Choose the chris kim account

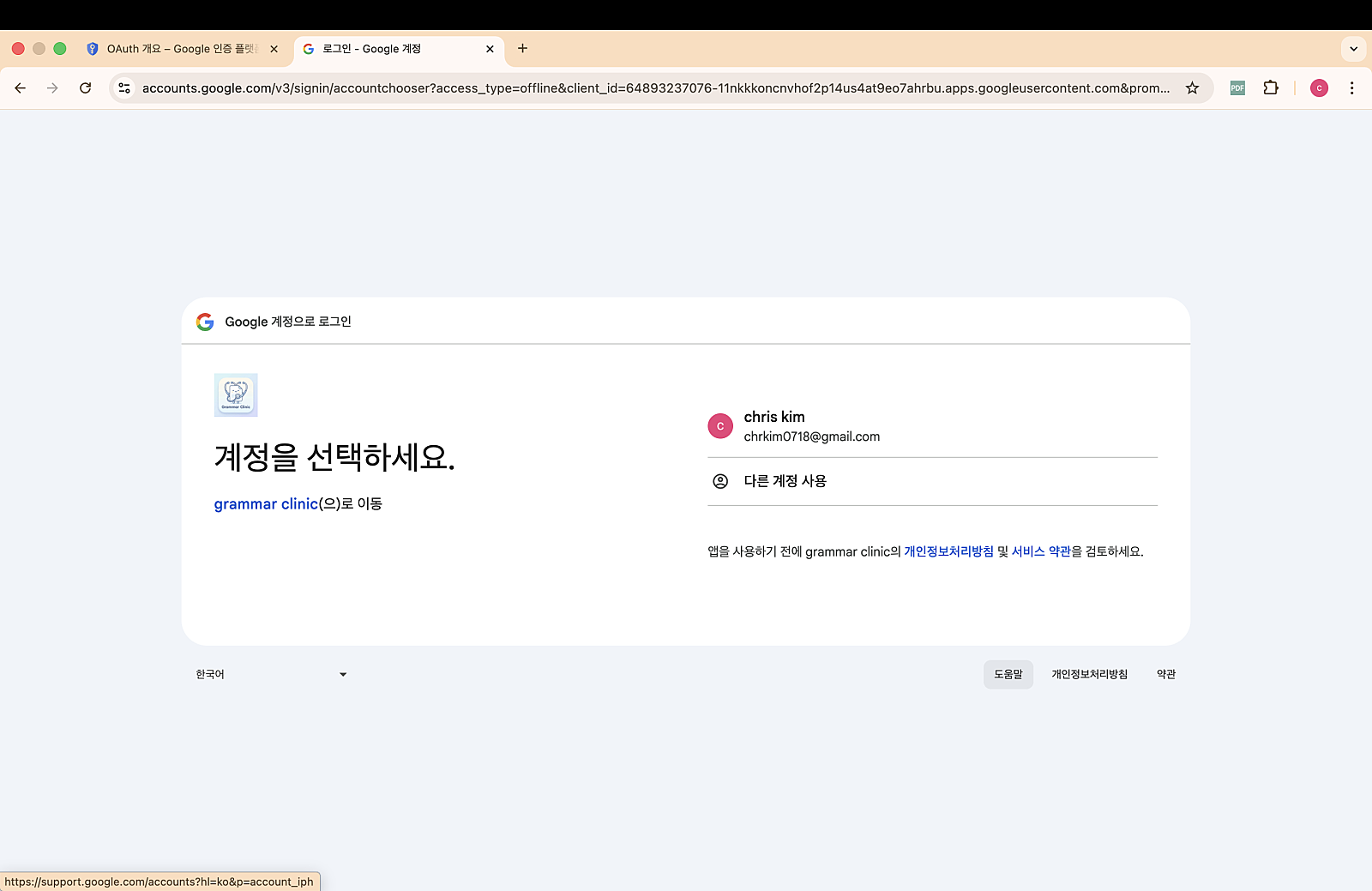[x=931, y=426]
